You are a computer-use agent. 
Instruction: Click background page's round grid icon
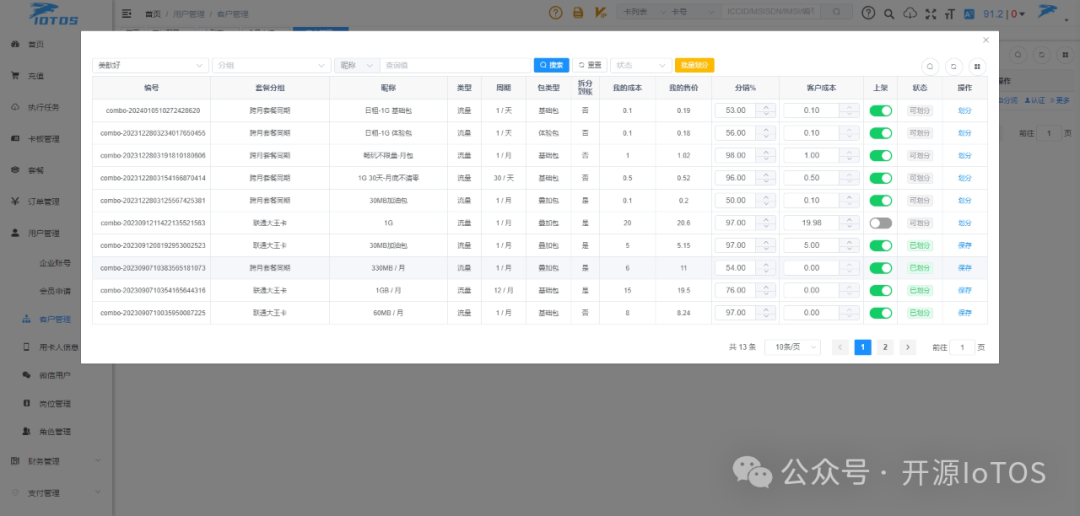pyautogui.click(x=1063, y=55)
